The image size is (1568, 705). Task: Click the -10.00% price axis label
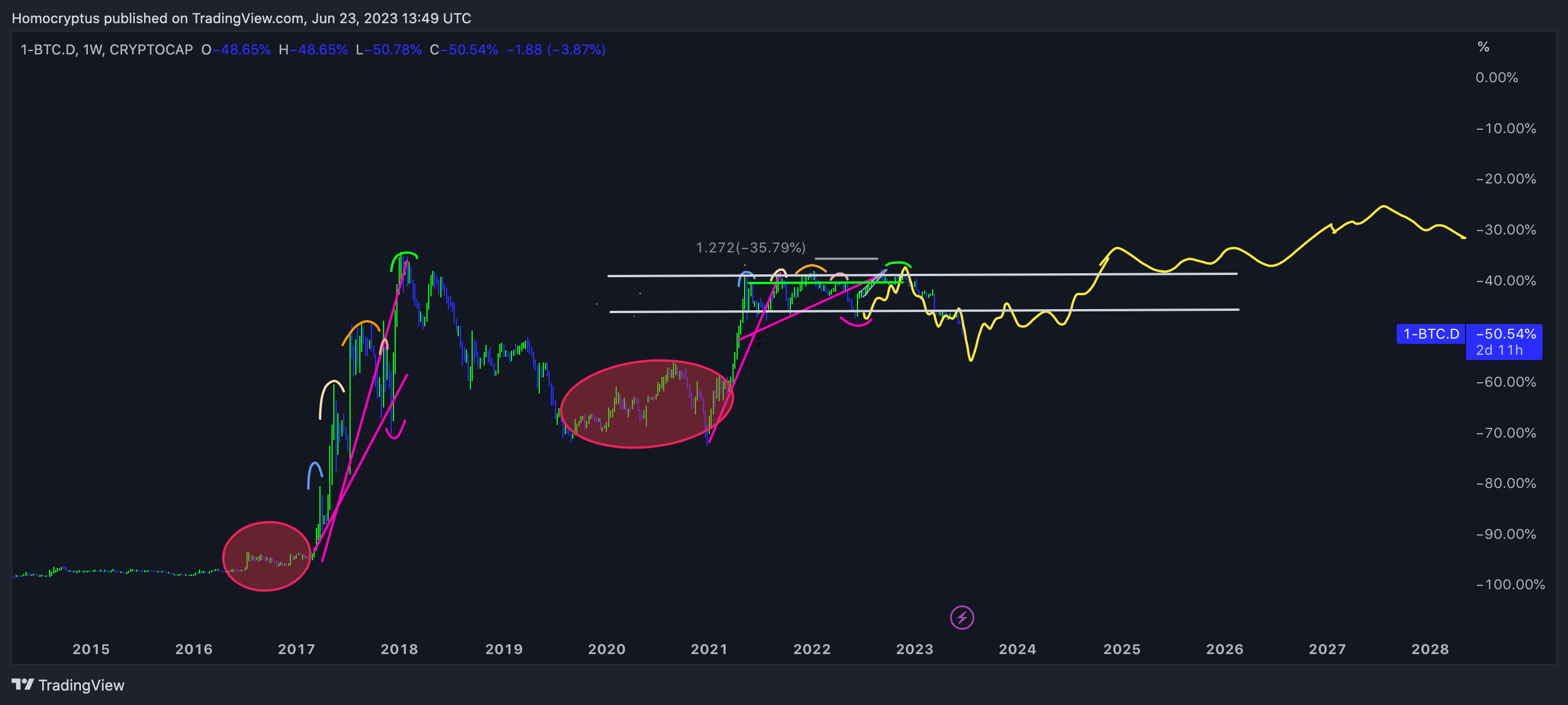[x=1506, y=128]
